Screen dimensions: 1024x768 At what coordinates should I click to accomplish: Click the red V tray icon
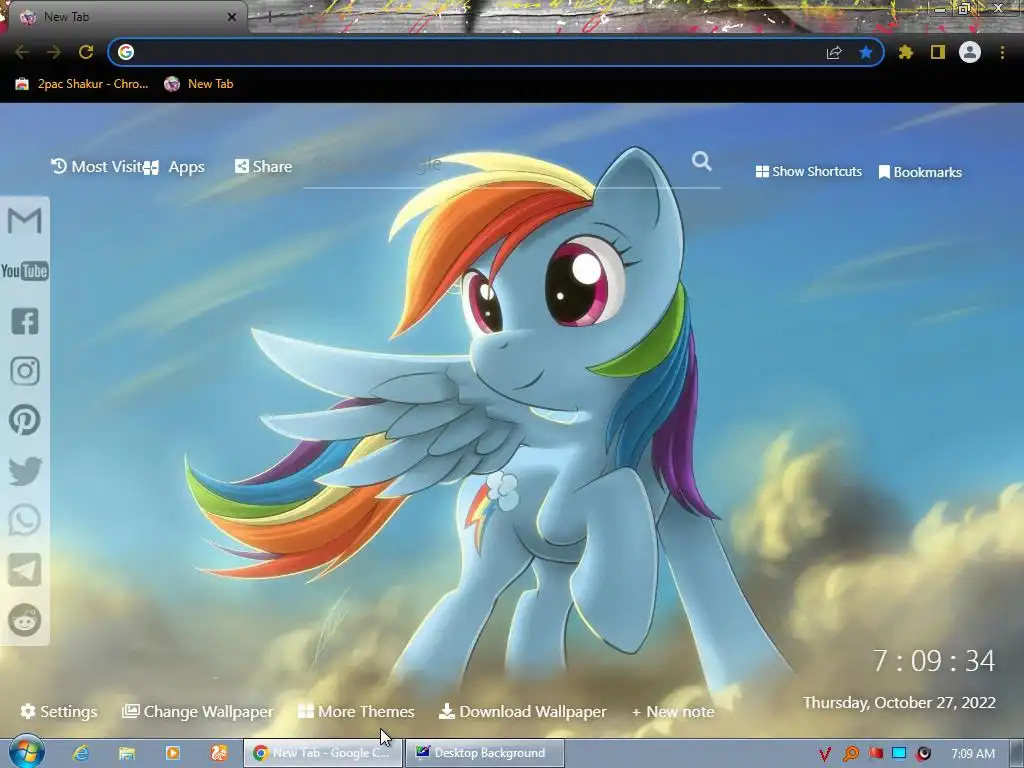[x=825, y=754]
